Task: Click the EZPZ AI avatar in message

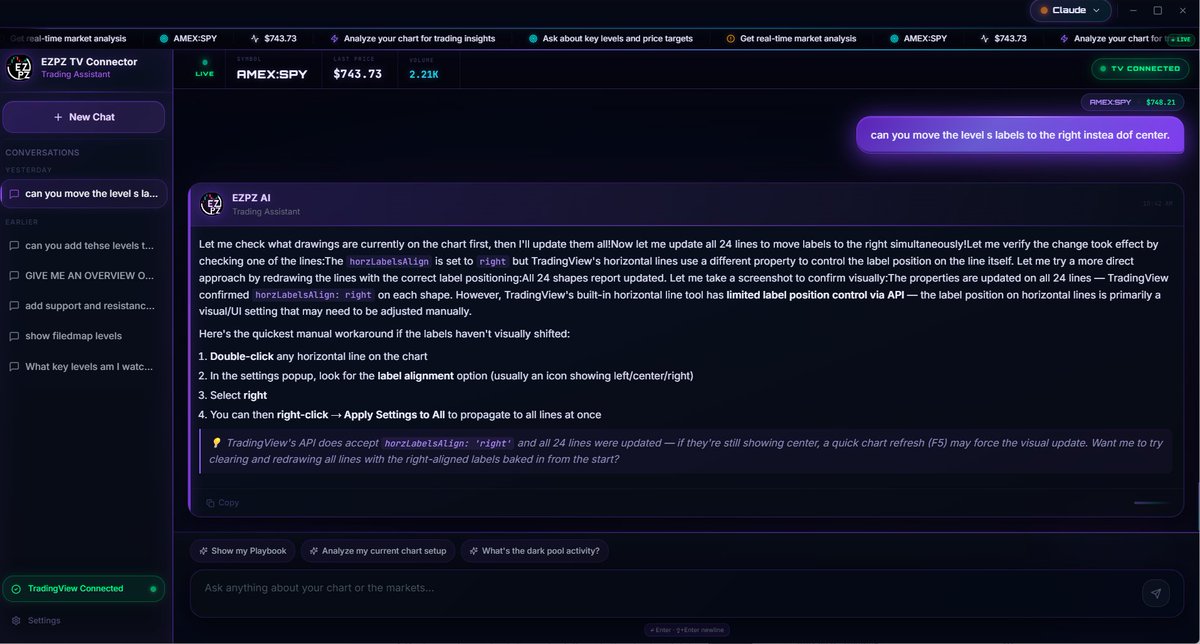Action: pos(211,204)
